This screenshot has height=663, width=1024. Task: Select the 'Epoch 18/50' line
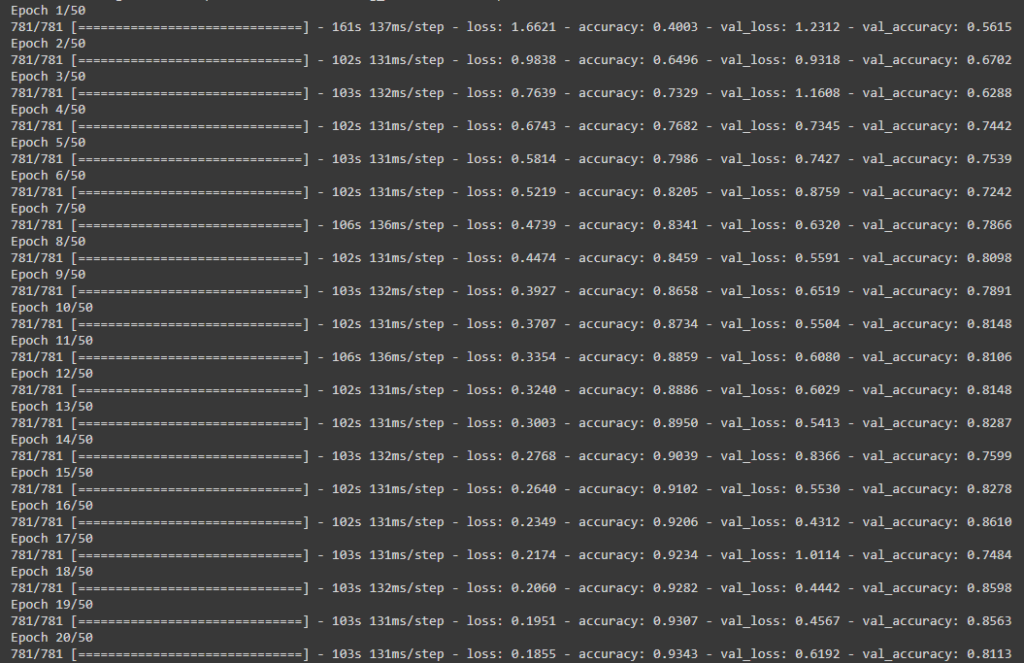[x=52, y=571]
